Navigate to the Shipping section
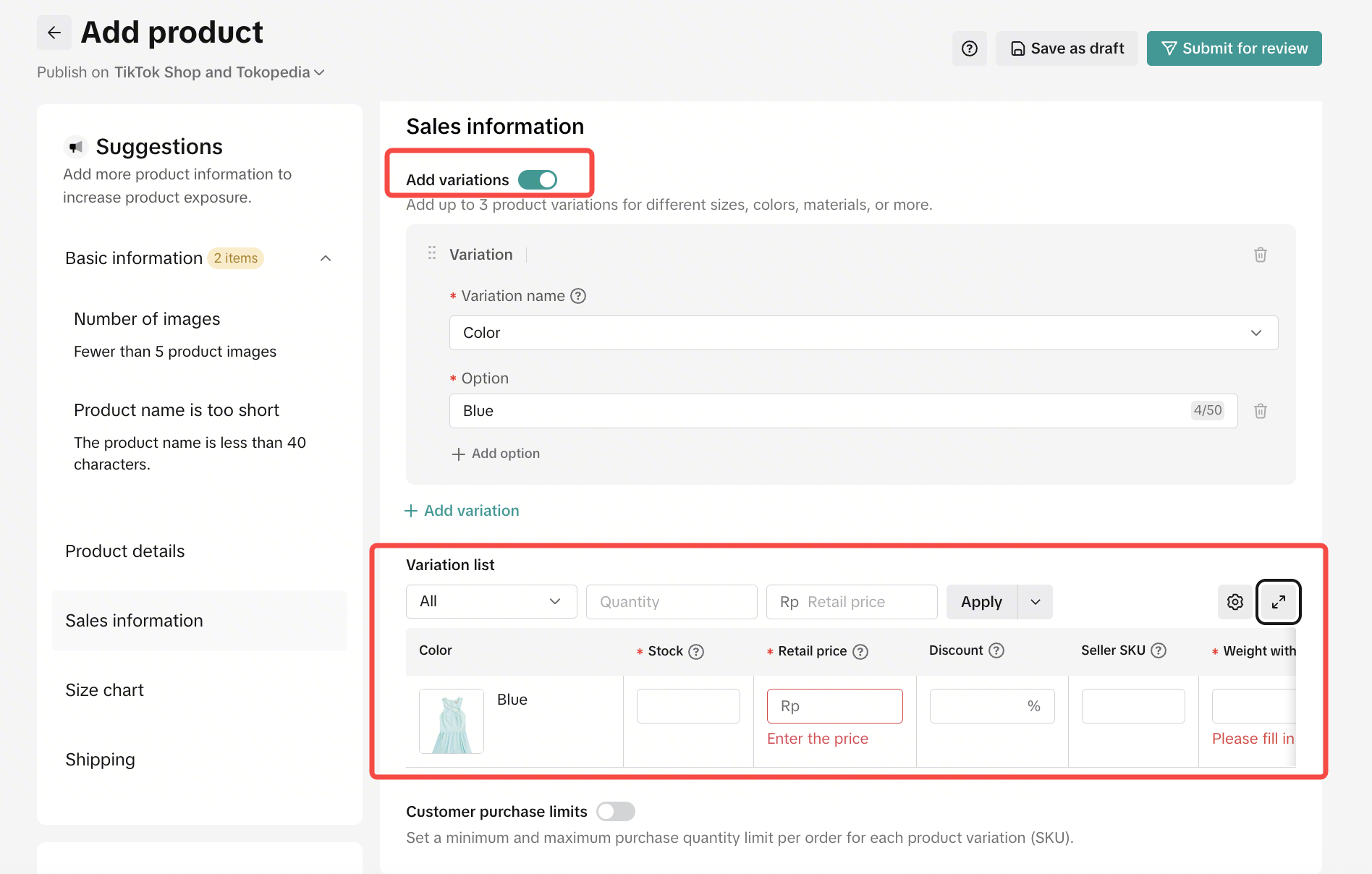Viewport: 1372px width, 874px height. point(100,760)
